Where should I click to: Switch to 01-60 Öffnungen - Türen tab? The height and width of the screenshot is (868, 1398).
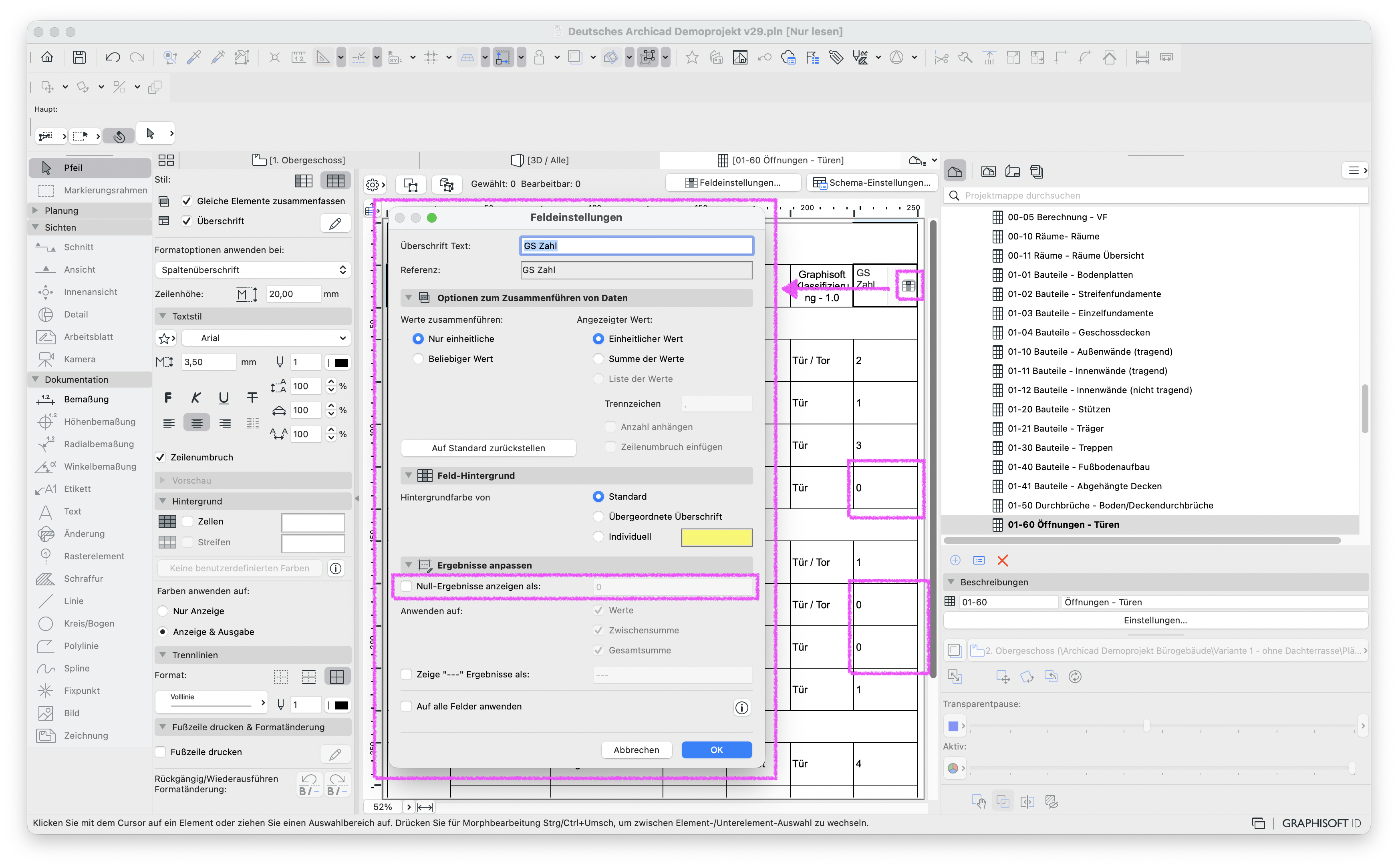coord(781,160)
